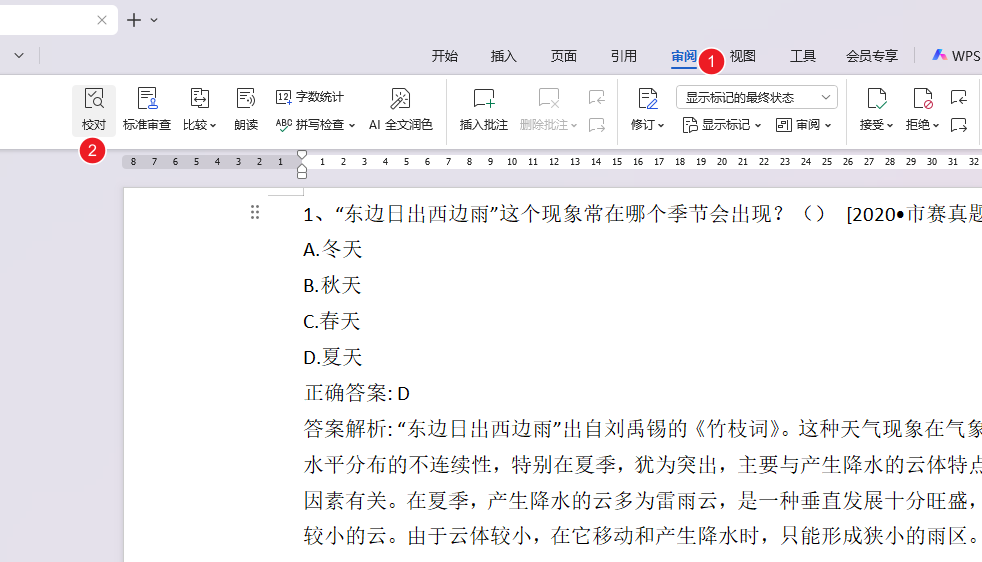Screen dimensions: 982x562
Task: Click the question line starting 1、“东边日出西边雨”
Action: 643,214
